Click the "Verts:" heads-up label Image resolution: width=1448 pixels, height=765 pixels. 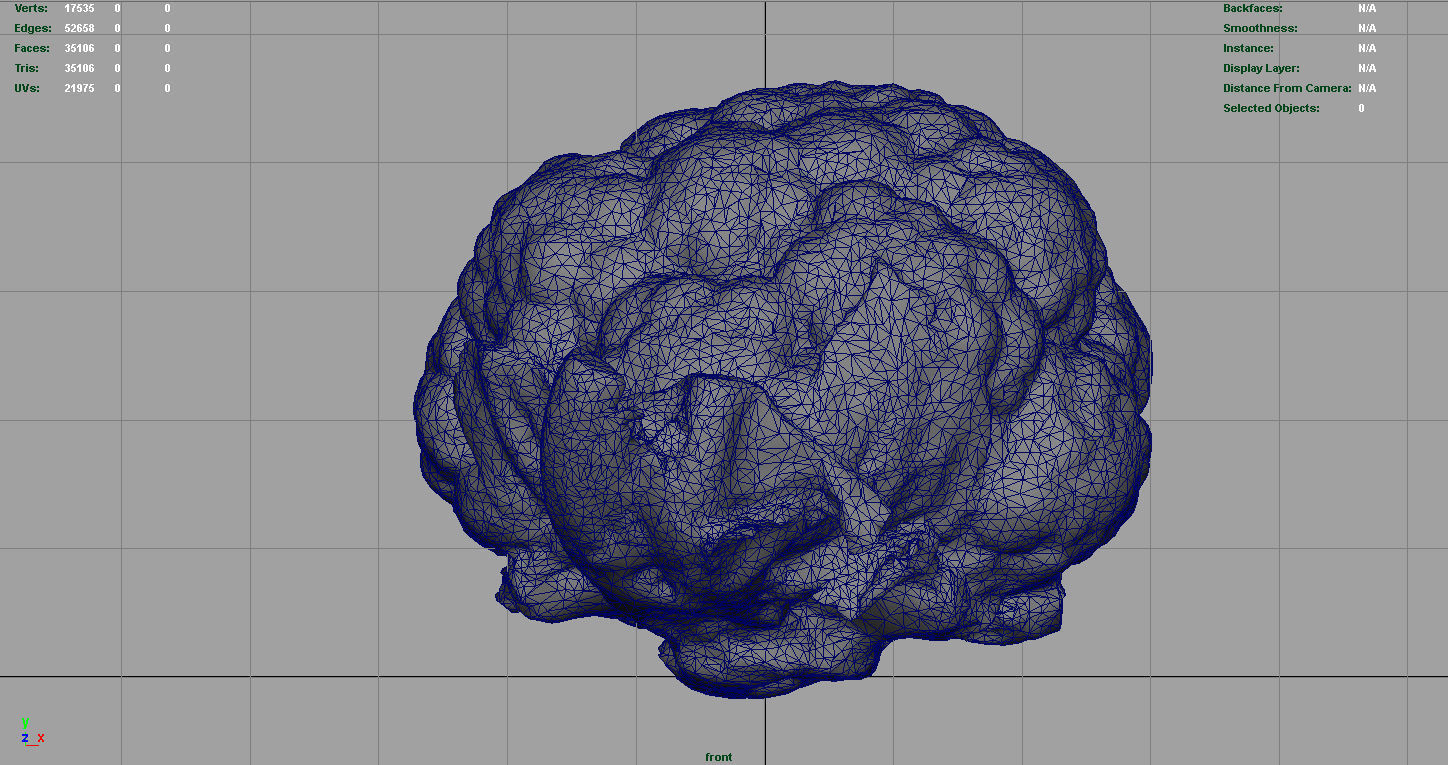pos(31,8)
